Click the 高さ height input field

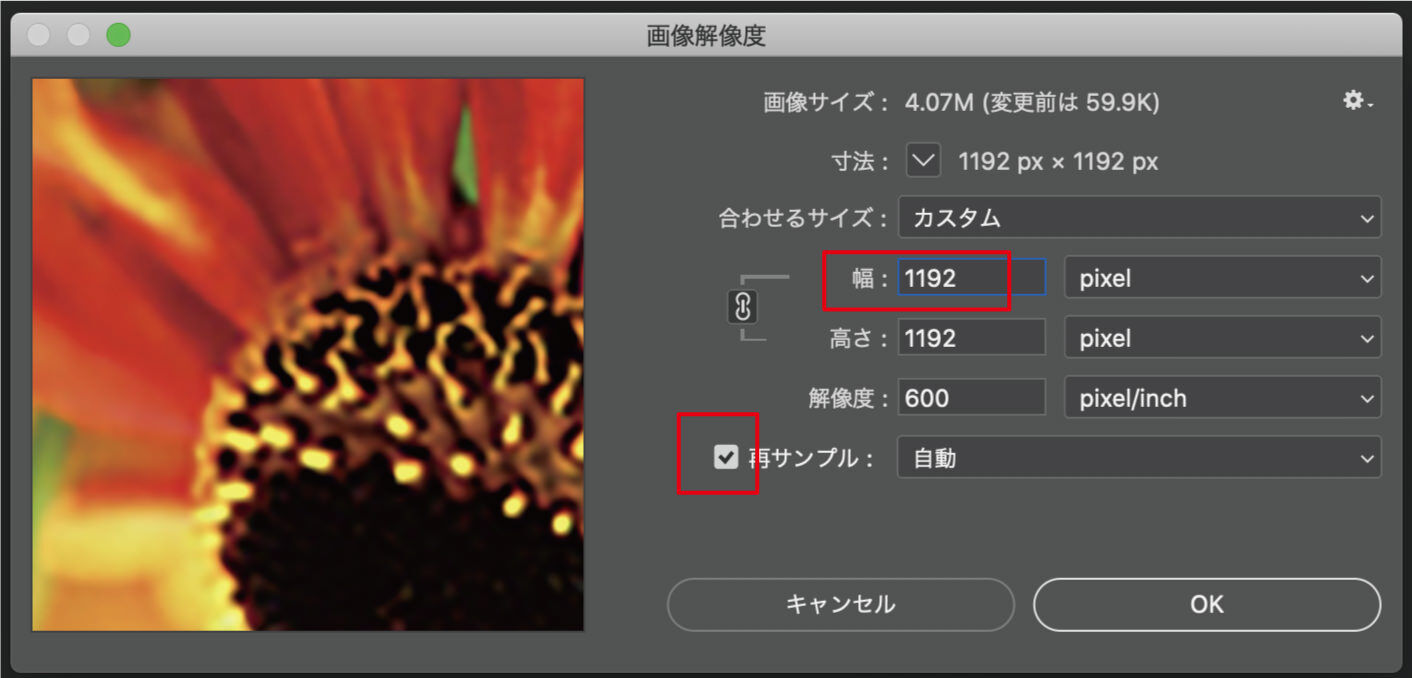(972, 338)
